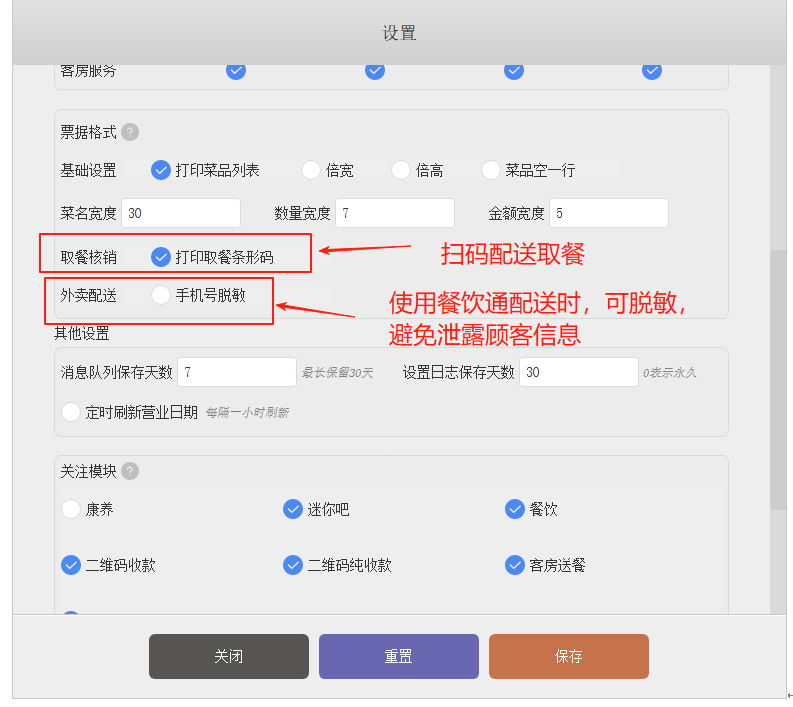This screenshot has width=793, height=707.
Task: Enable 手机号脱敏 for takeaway delivery
Action: 161,295
